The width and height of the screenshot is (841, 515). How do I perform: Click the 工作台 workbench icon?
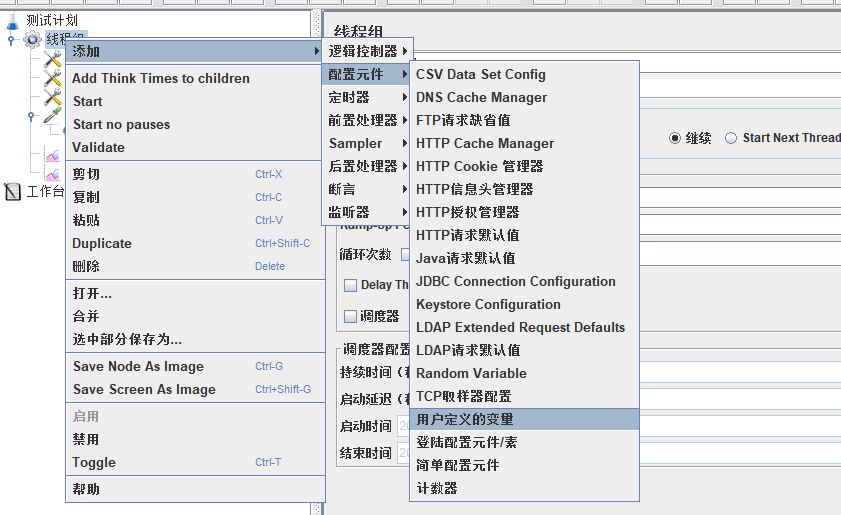pyautogui.click(x=13, y=192)
